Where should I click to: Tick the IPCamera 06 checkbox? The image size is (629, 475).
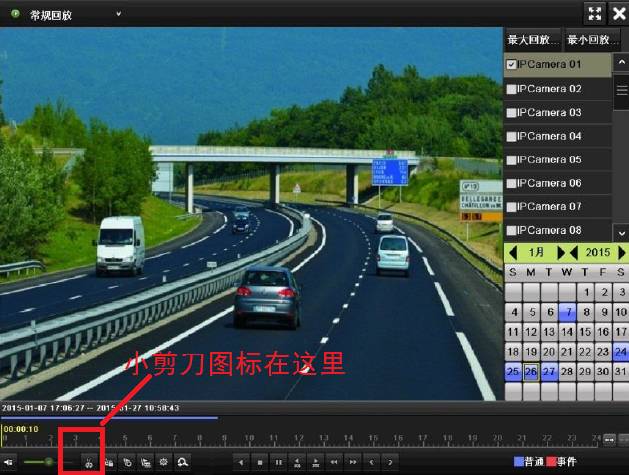511,184
